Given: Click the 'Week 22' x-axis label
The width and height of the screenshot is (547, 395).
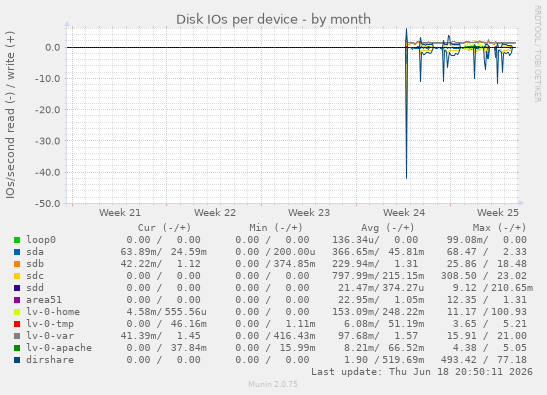Looking at the screenshot, I should coord(215,213).
